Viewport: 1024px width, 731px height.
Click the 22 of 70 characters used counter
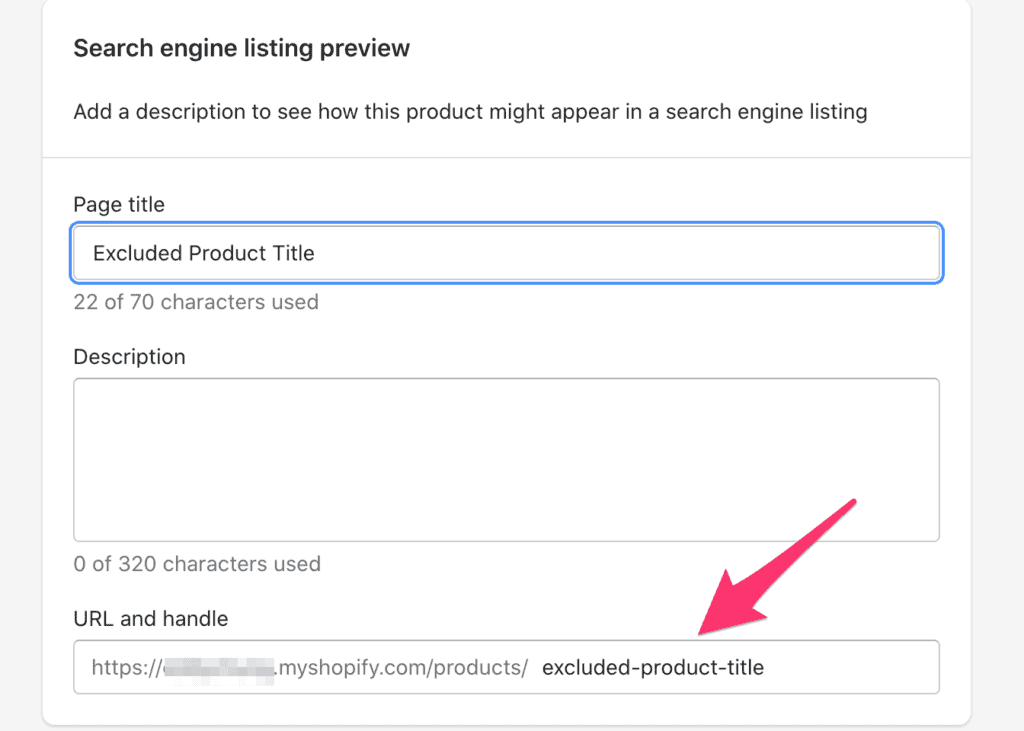point(196,302)
